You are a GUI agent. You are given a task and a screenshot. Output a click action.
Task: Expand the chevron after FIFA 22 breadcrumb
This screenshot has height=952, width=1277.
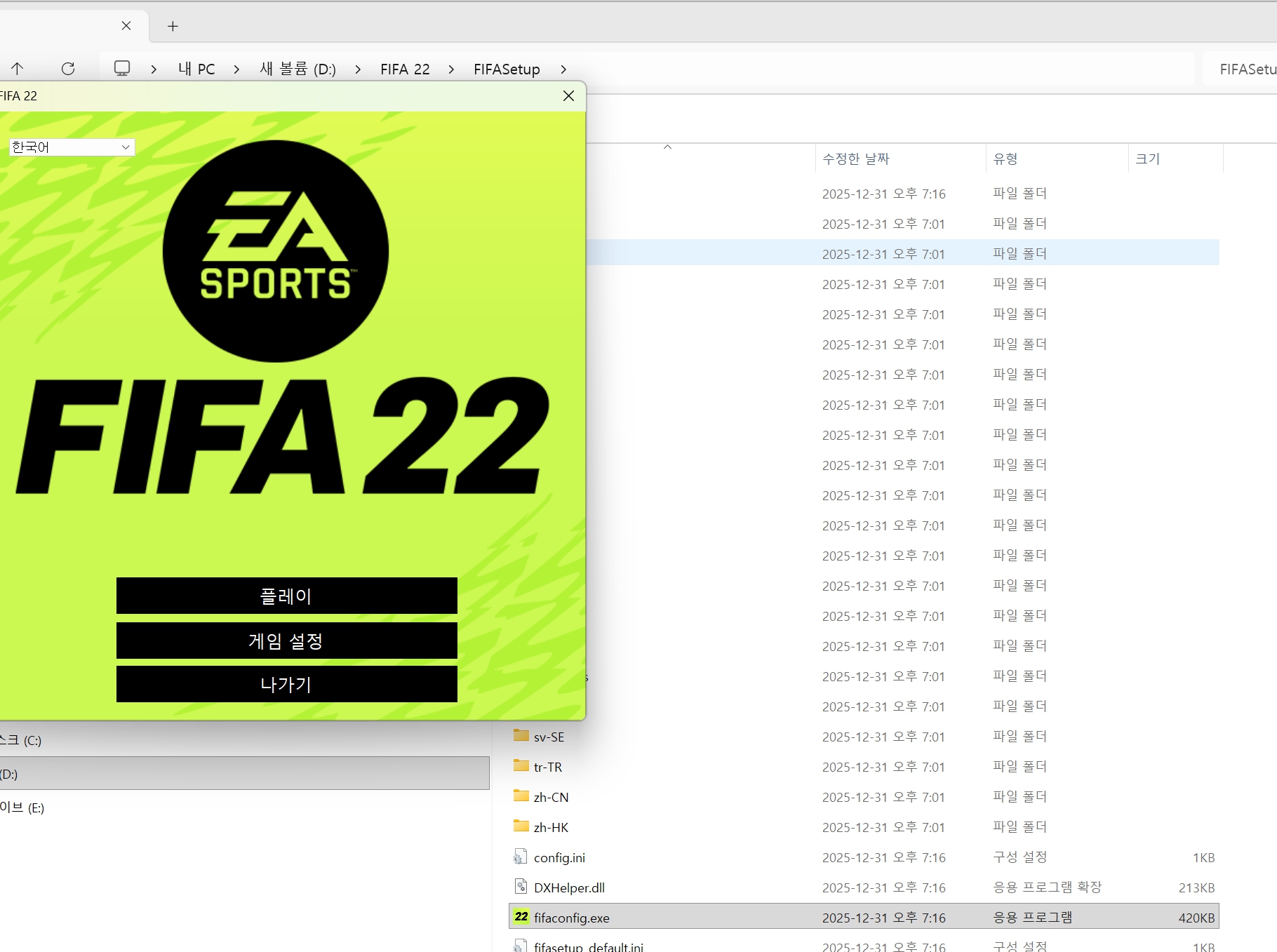click(x=451, y=69)
